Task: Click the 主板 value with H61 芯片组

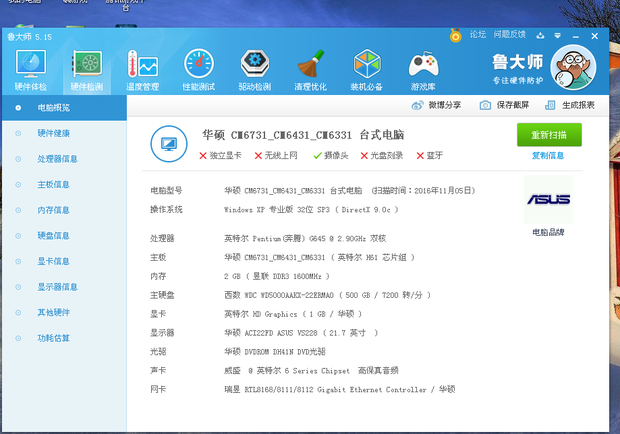Action: click(x=319, y=258)
